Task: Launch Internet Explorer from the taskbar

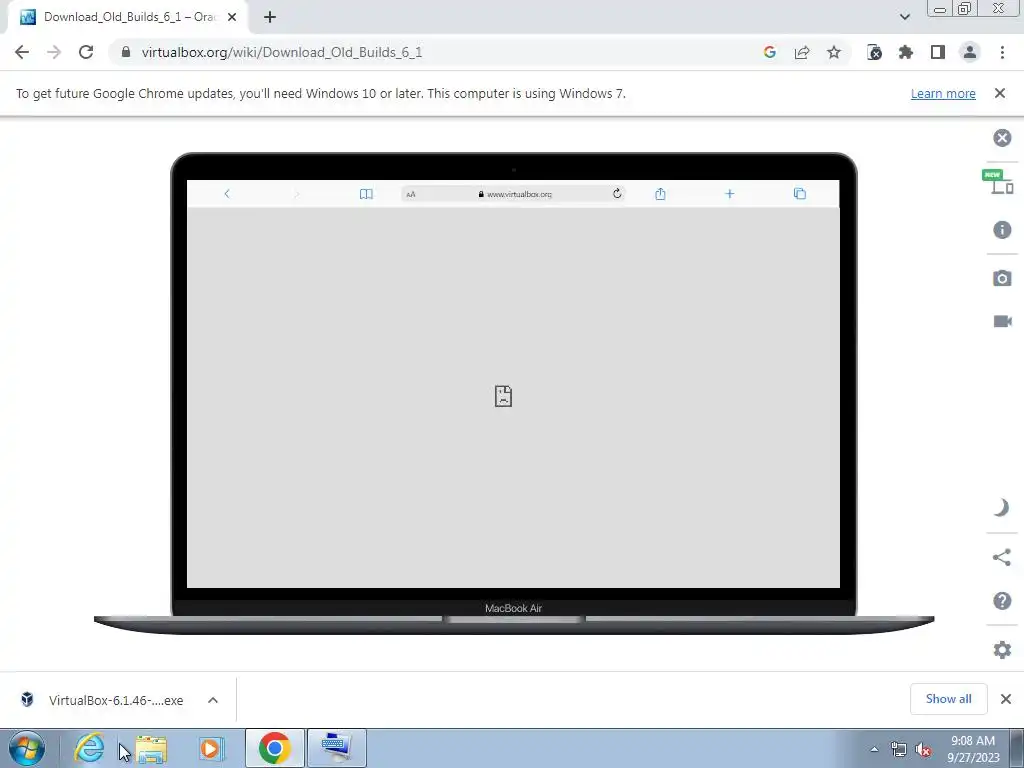Action: pos(89,748)
